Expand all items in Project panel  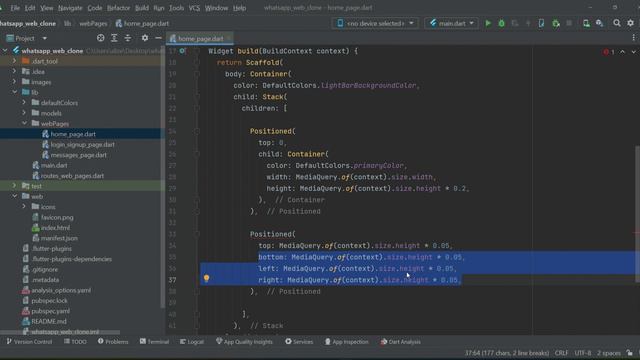[114, 38]
